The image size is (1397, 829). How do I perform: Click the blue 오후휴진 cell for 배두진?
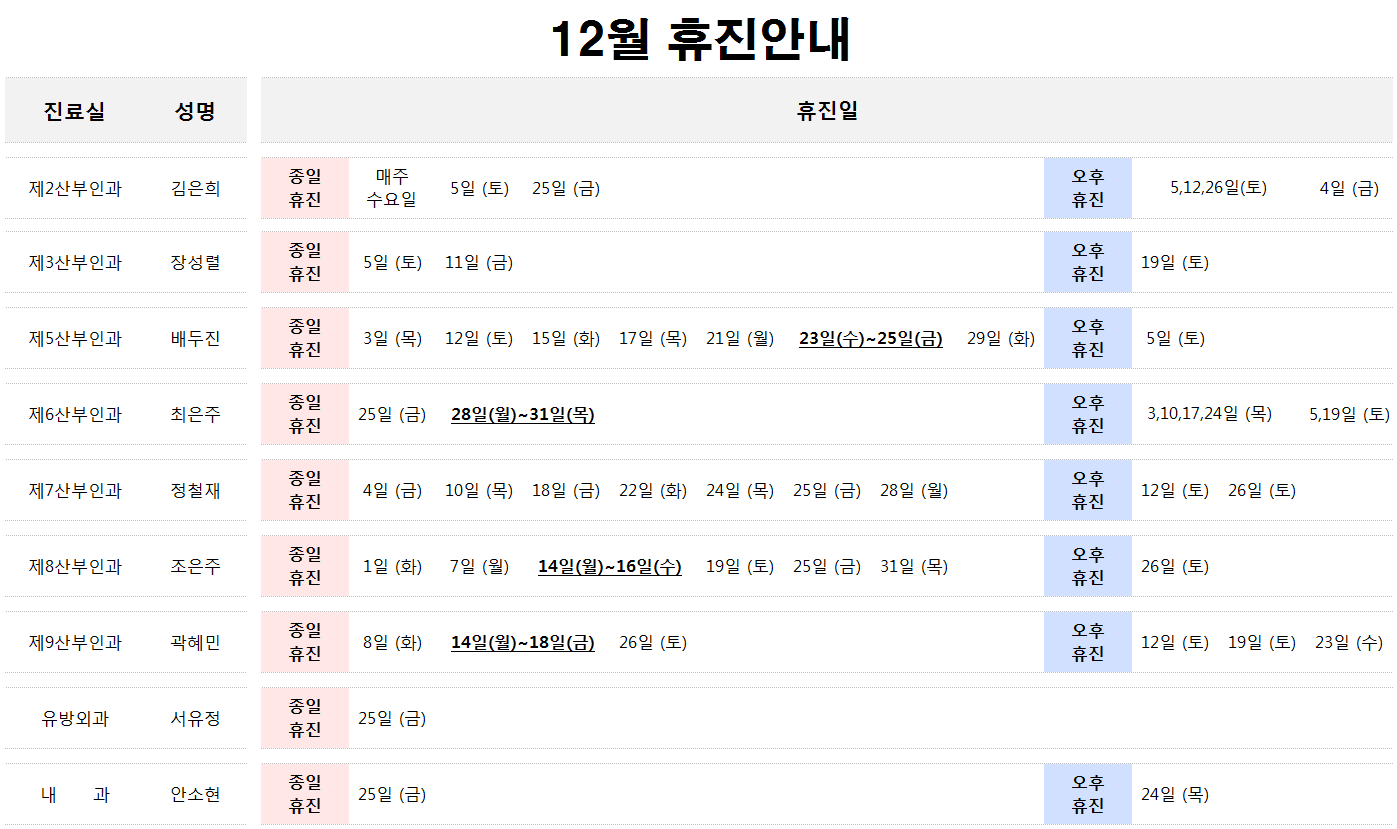point(1088,339)
